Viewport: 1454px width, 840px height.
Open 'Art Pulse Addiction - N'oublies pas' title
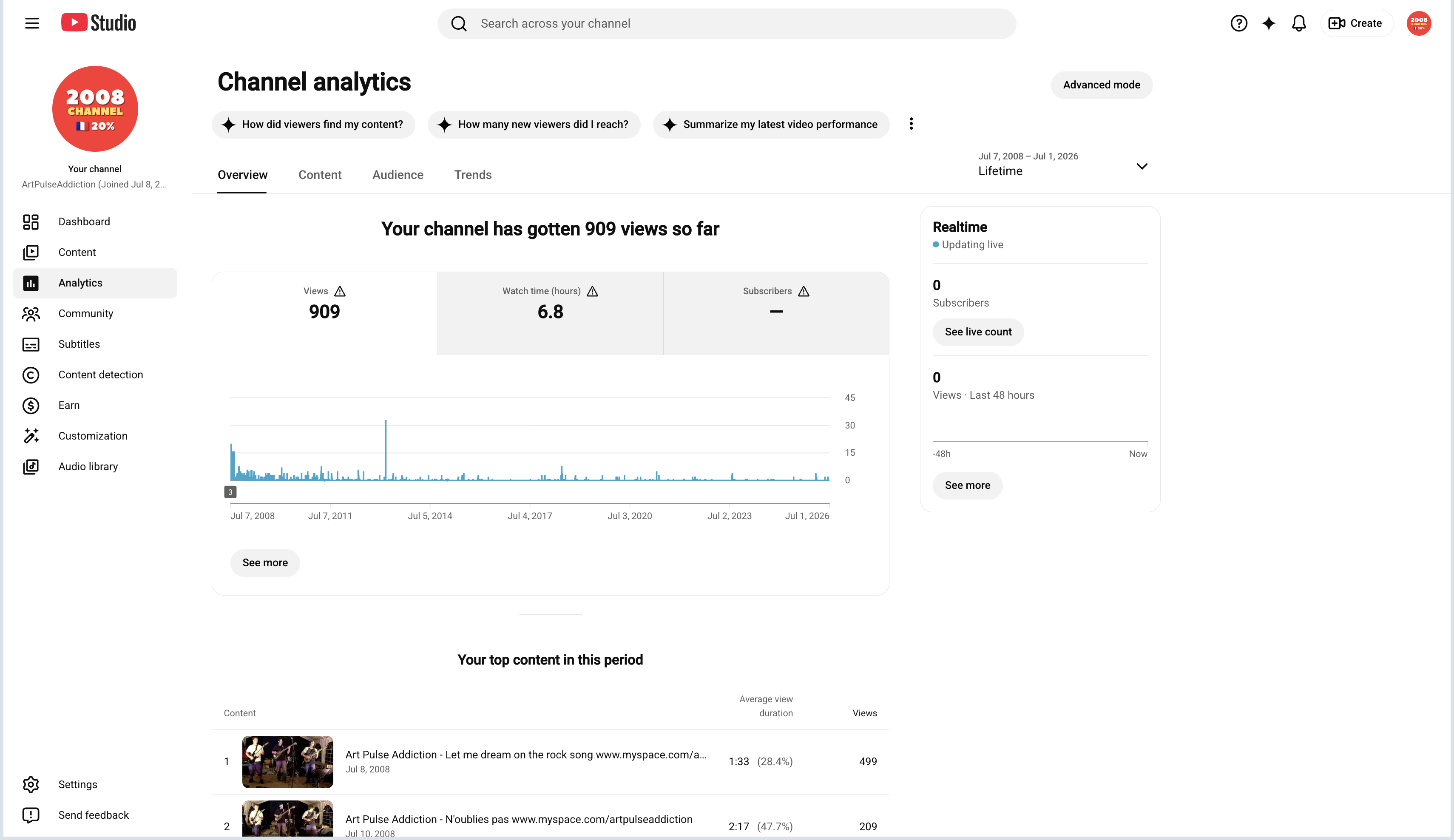point(519,819)
